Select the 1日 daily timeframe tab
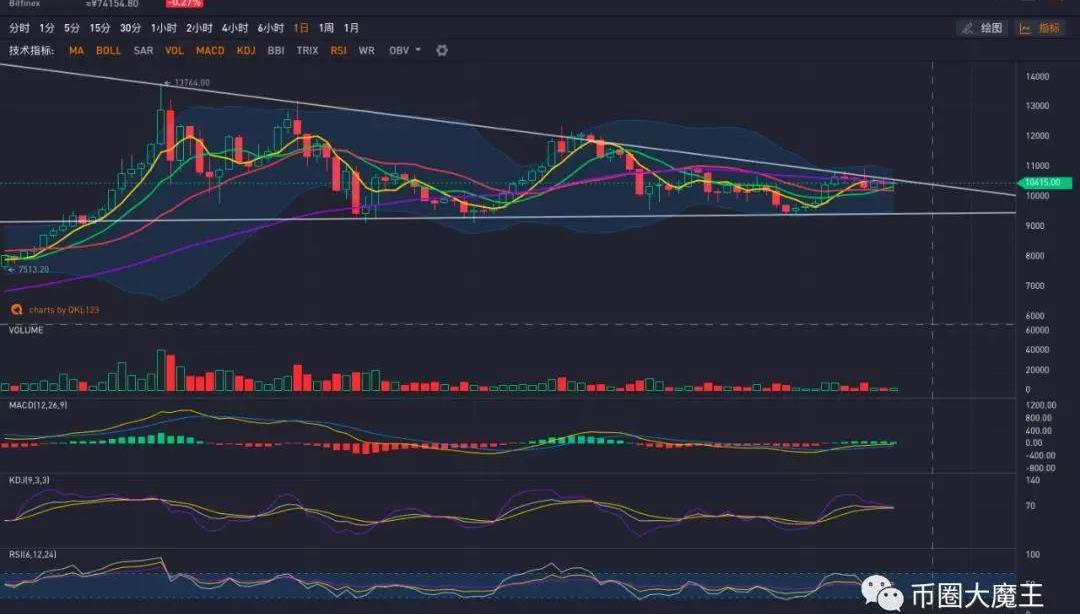The image size is (1080, 614). [x=301, y=28]
